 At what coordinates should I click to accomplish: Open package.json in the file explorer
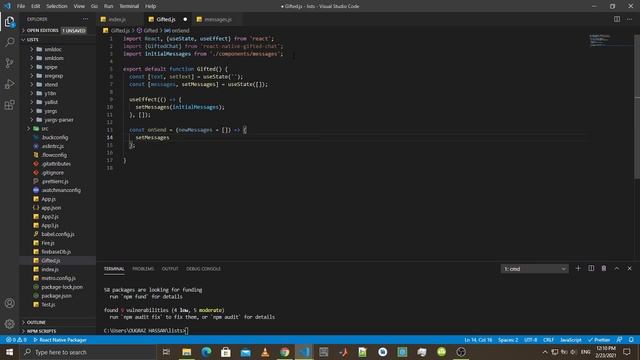click(x=56, y=296)
